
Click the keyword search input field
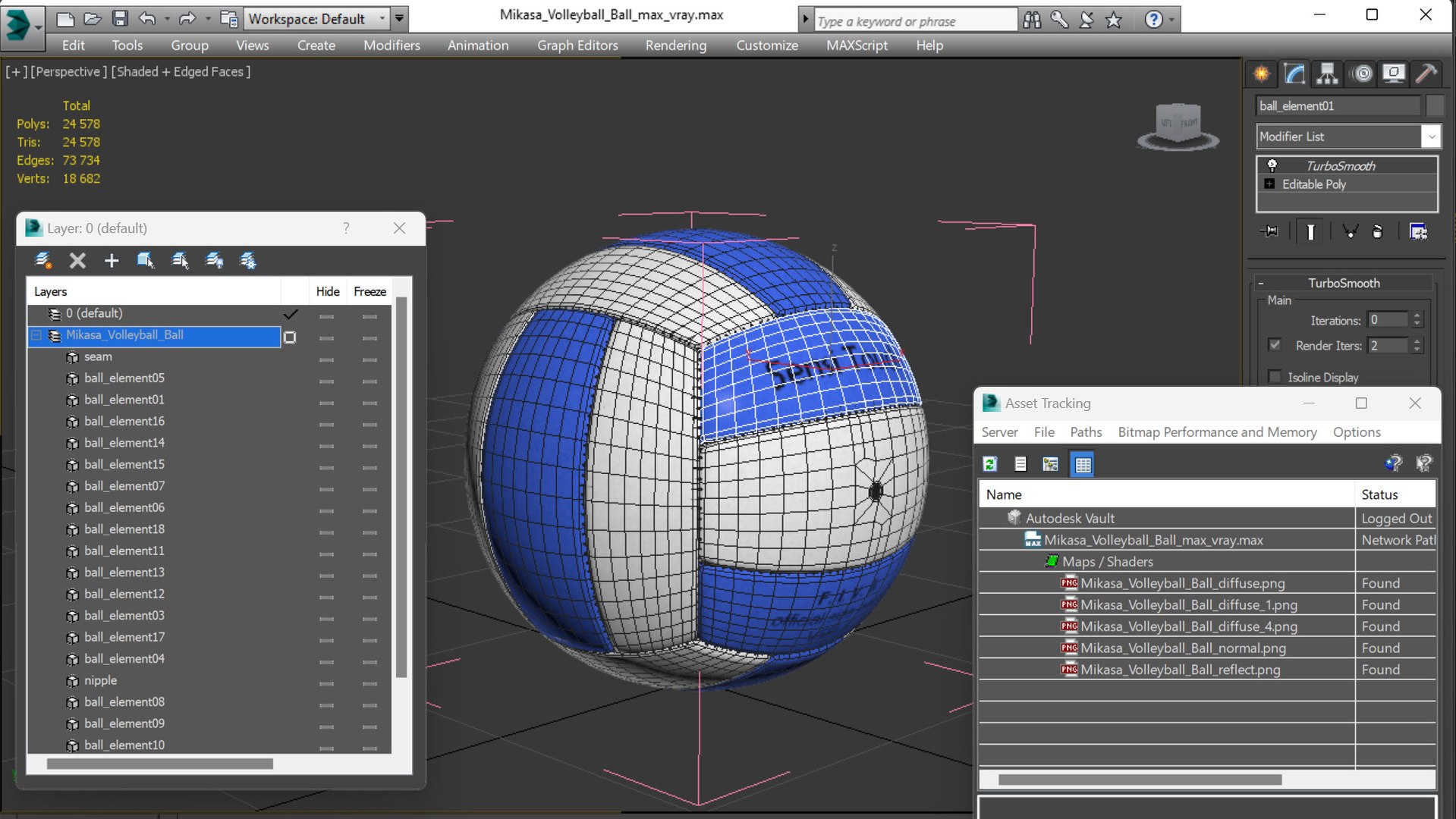pyautogui.click(x=916, y=21)
